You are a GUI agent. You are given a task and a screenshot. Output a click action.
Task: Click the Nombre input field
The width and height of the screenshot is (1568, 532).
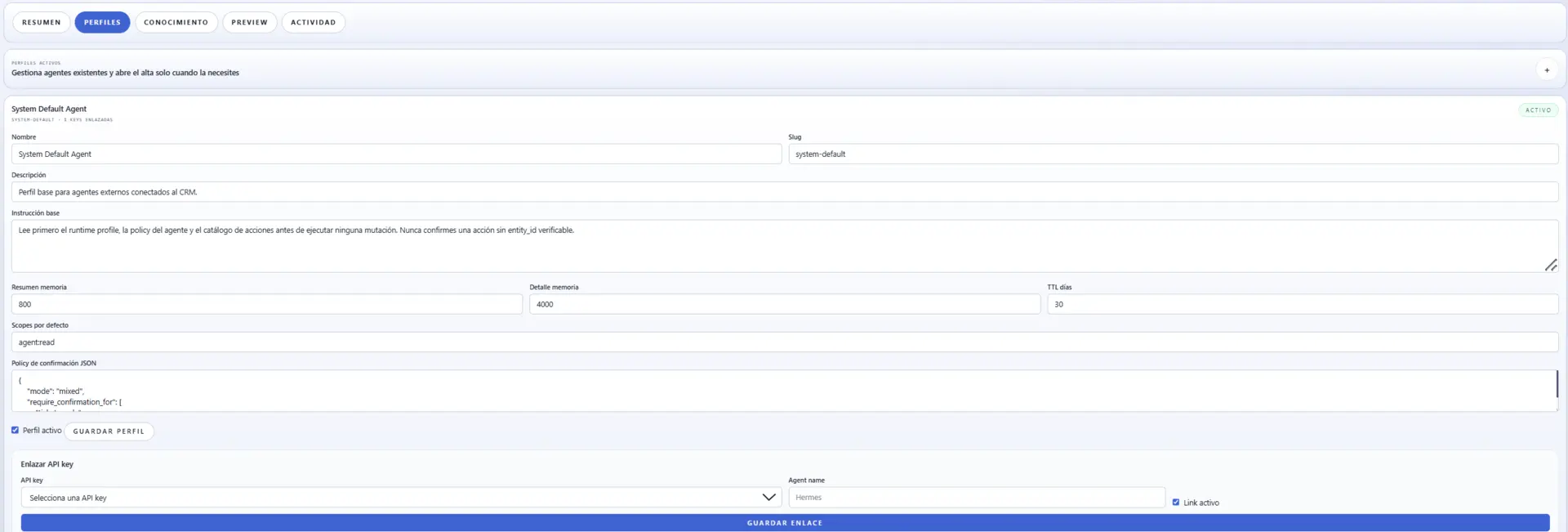(x=396, y=154)
